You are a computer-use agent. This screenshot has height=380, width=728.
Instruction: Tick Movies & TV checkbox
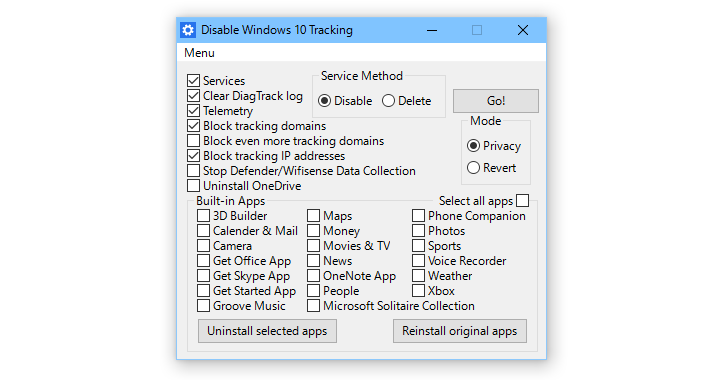(x=313, y=245)
